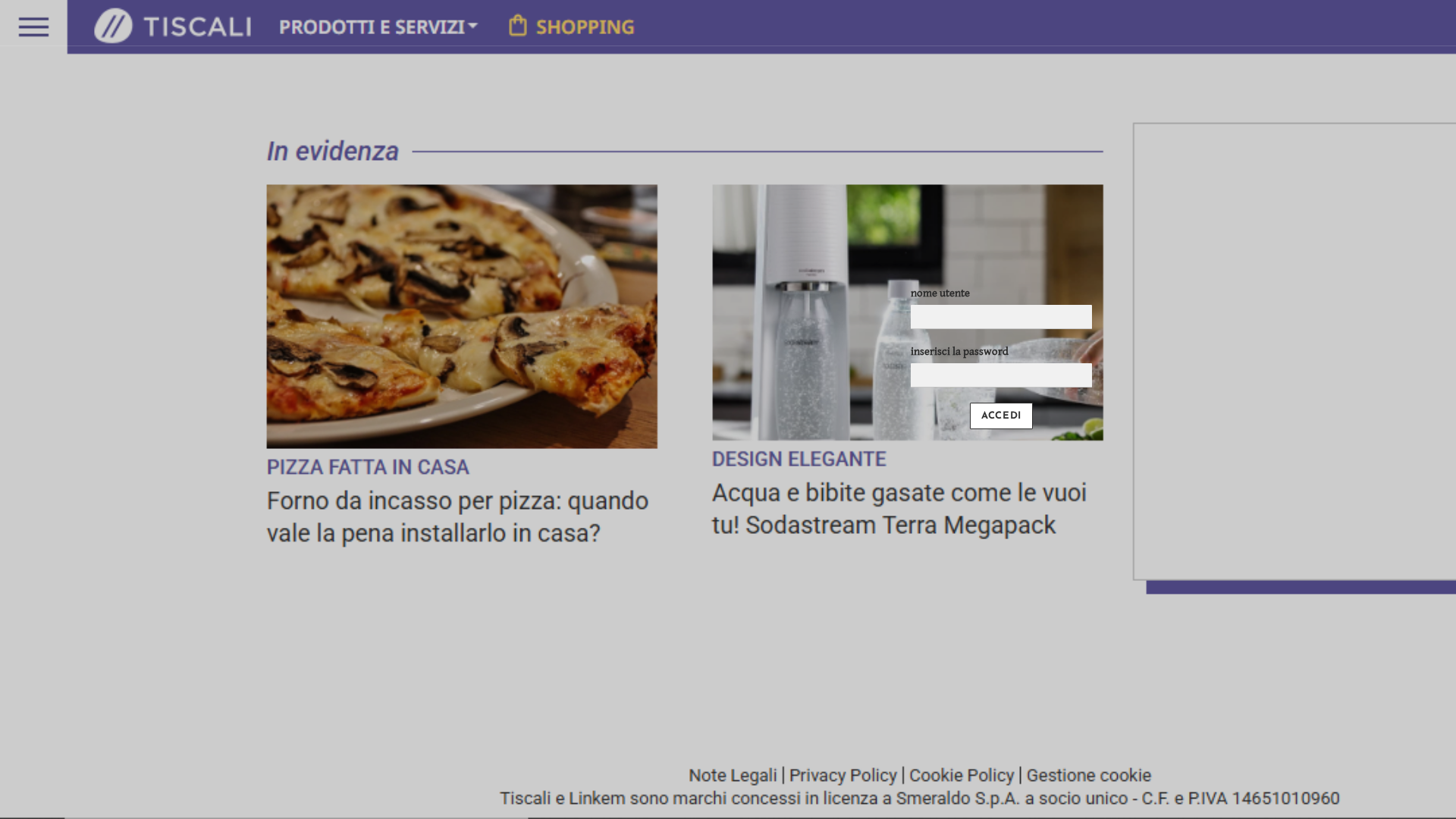Focus the inserisci la password field

coord(1001,375)
